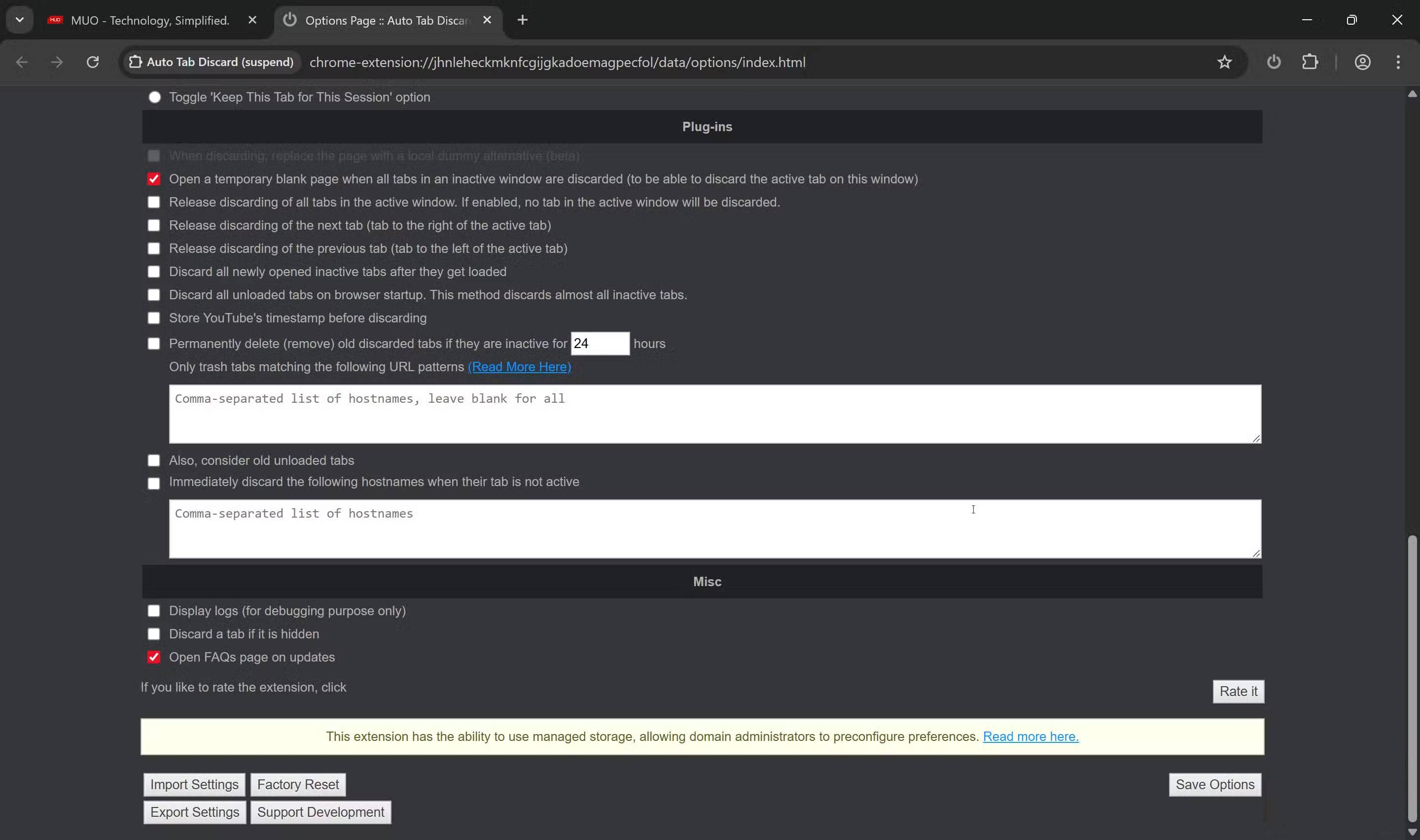Select the 'Toggle Keep This Tab' radio option
Viewport: 1420px width, 840px height.
(154, 97)
